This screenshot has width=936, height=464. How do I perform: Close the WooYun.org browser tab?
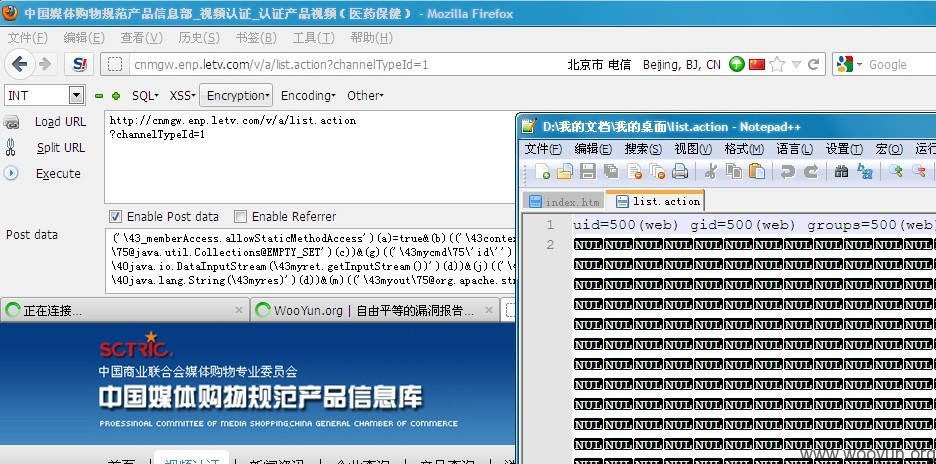point(488,310)
